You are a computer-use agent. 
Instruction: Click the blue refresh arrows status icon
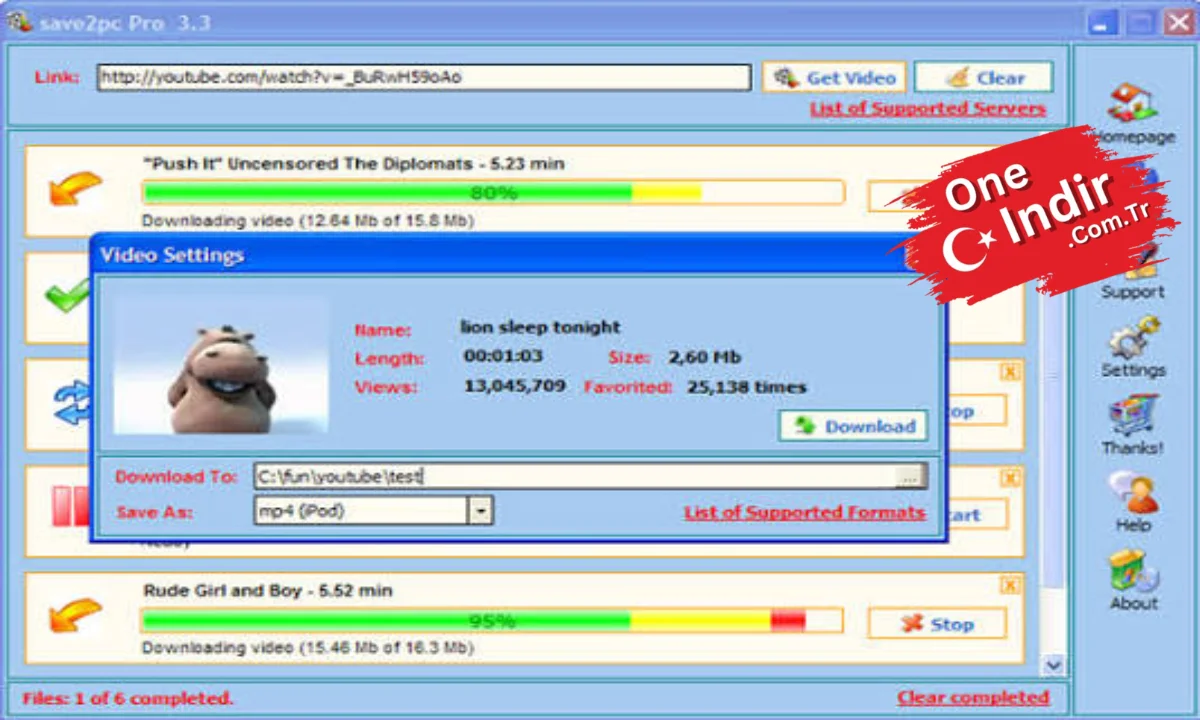tap(70, 403)
